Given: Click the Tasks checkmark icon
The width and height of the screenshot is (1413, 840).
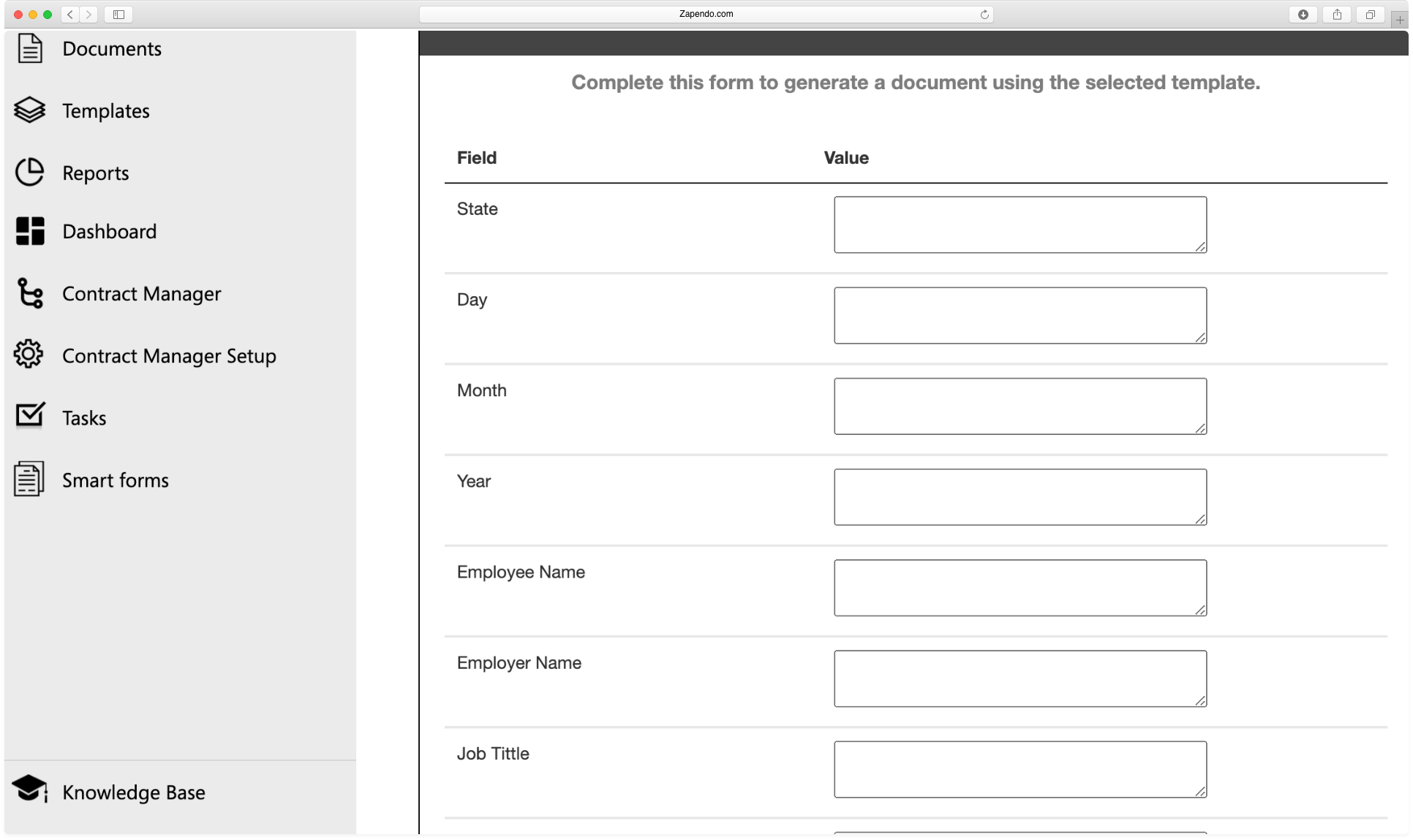Looking at the screenshot, I should point(30,415).
